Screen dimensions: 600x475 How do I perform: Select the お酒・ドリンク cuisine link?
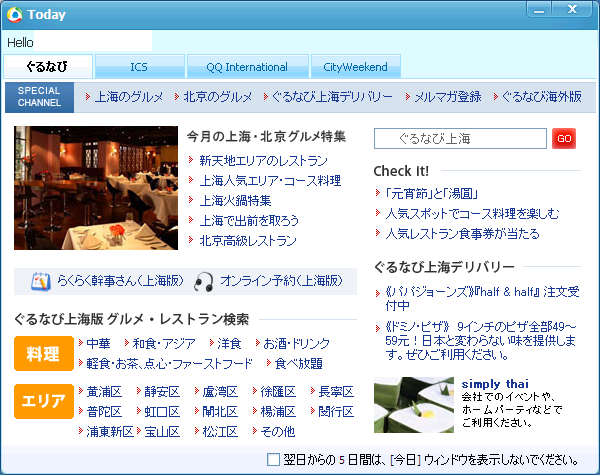click(297, 343)
